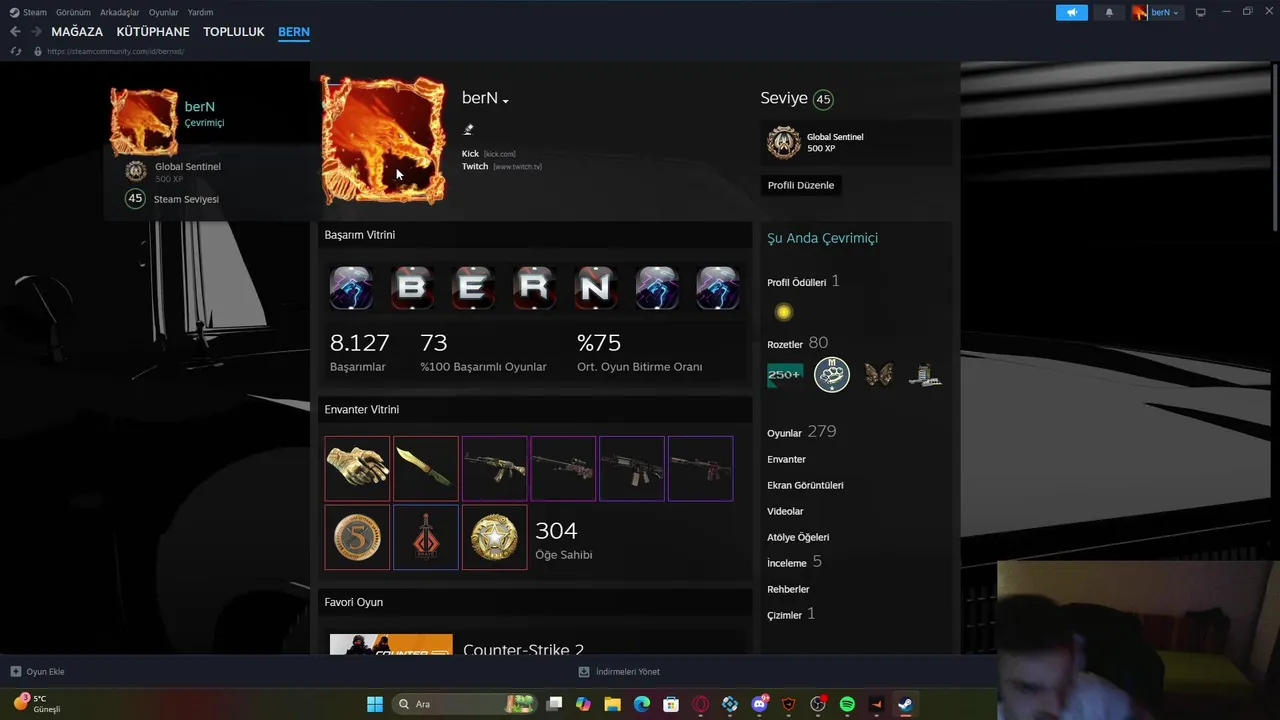Image resolution: width=1280 pixels, height=720 pixels.
Task: Open the Envanter link
Action: tap(786, 459)
